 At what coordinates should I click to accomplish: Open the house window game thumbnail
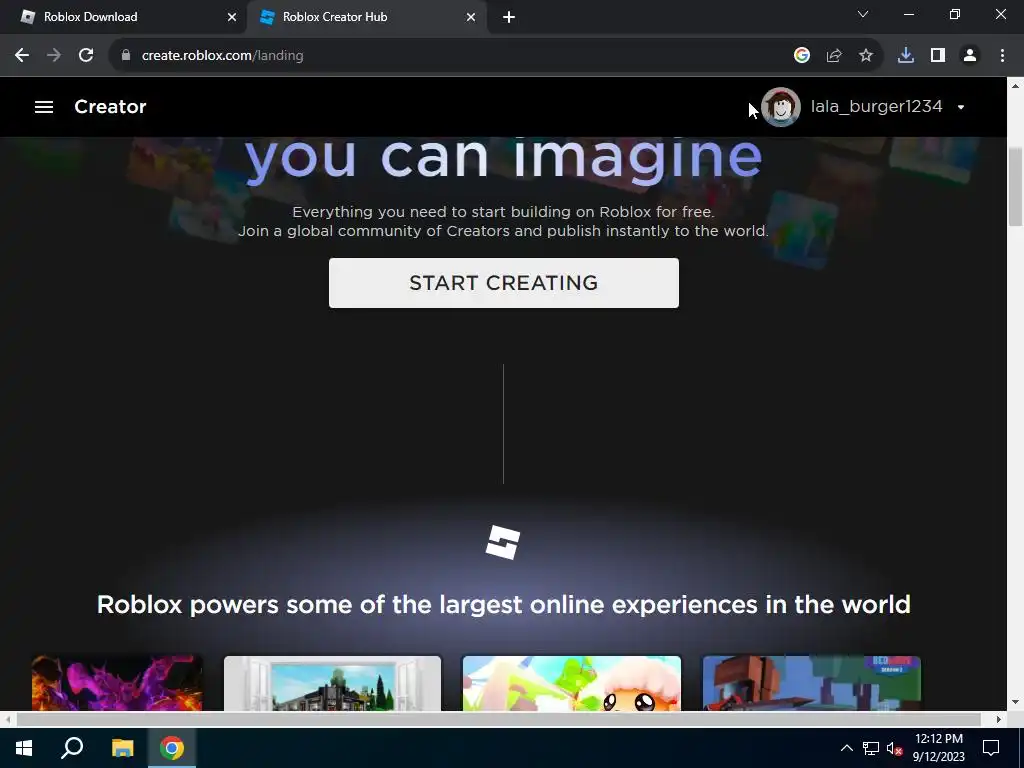[332, 683]
